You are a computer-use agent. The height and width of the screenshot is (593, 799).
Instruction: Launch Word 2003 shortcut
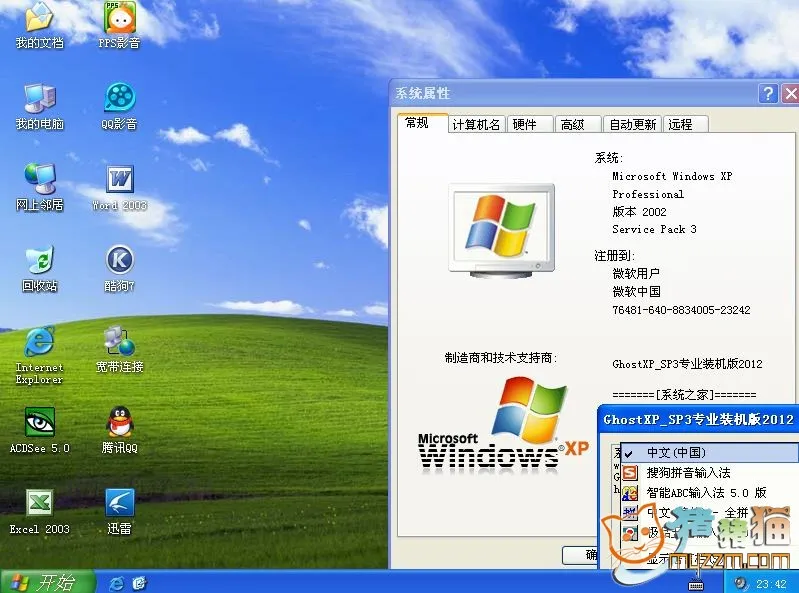tap(119, 187)
